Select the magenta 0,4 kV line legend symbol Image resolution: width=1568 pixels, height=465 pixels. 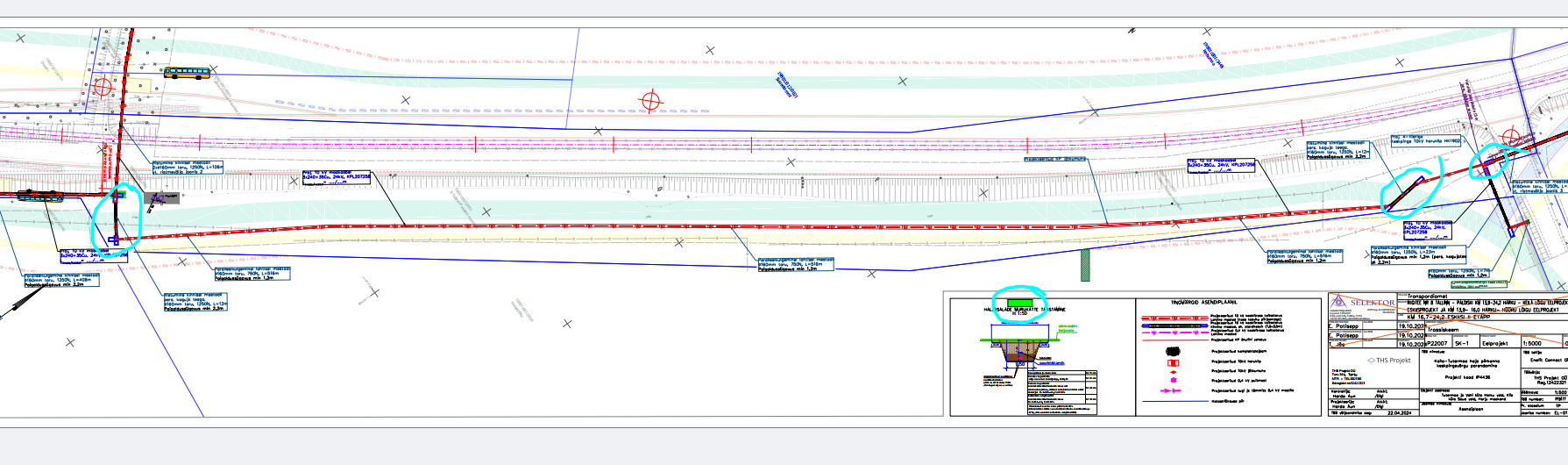coord(1174,391)
